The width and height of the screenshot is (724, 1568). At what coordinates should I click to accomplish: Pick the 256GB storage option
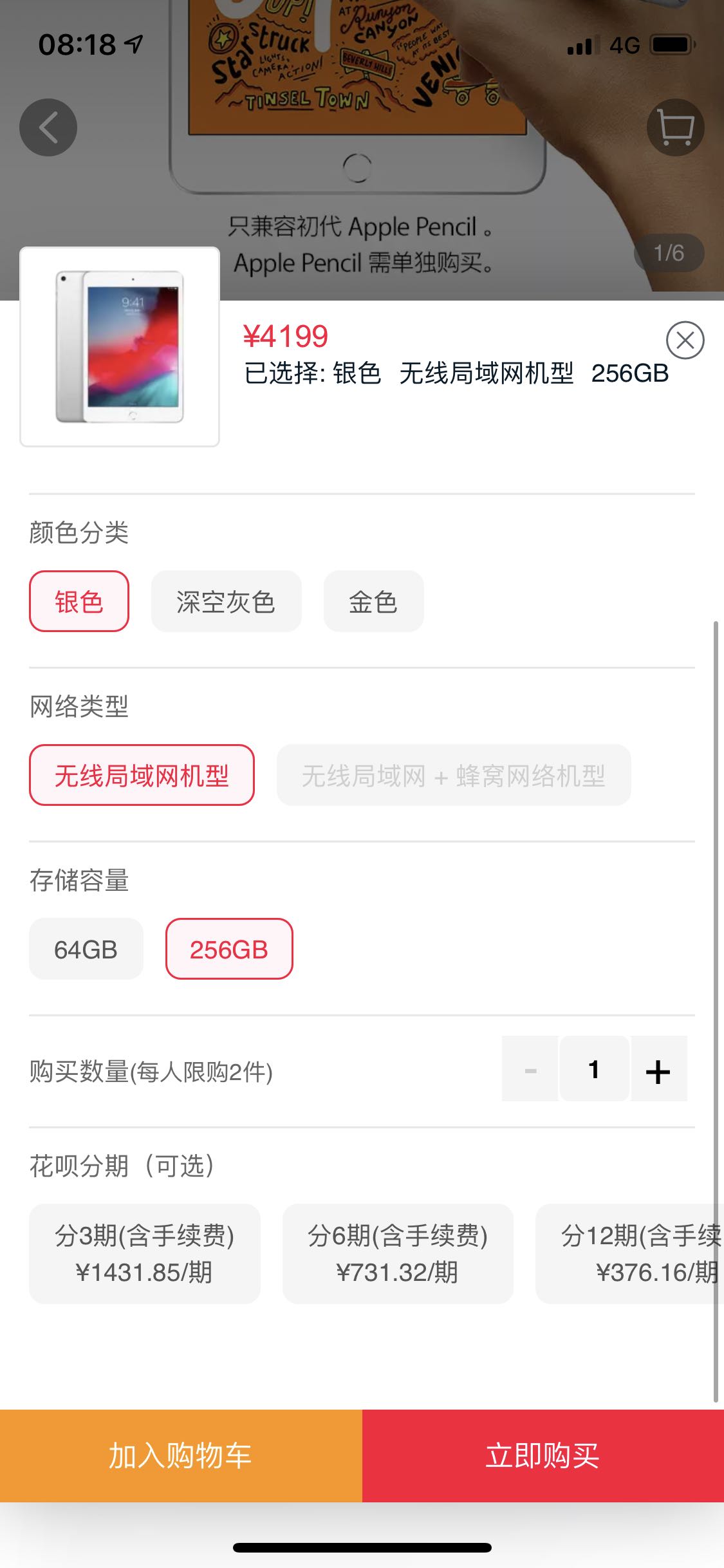[229, 949]
